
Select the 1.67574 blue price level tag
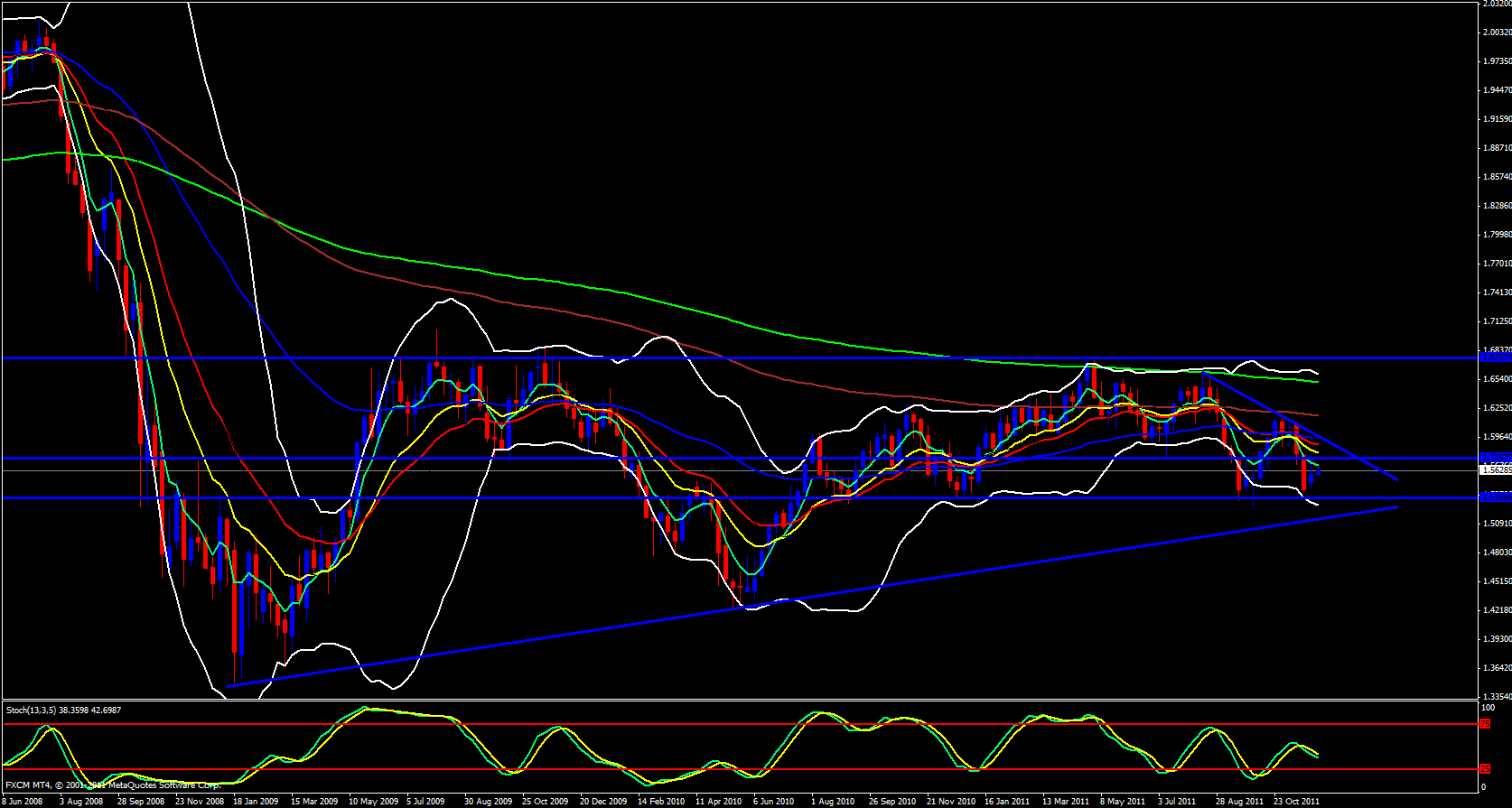coord(1495,358)
